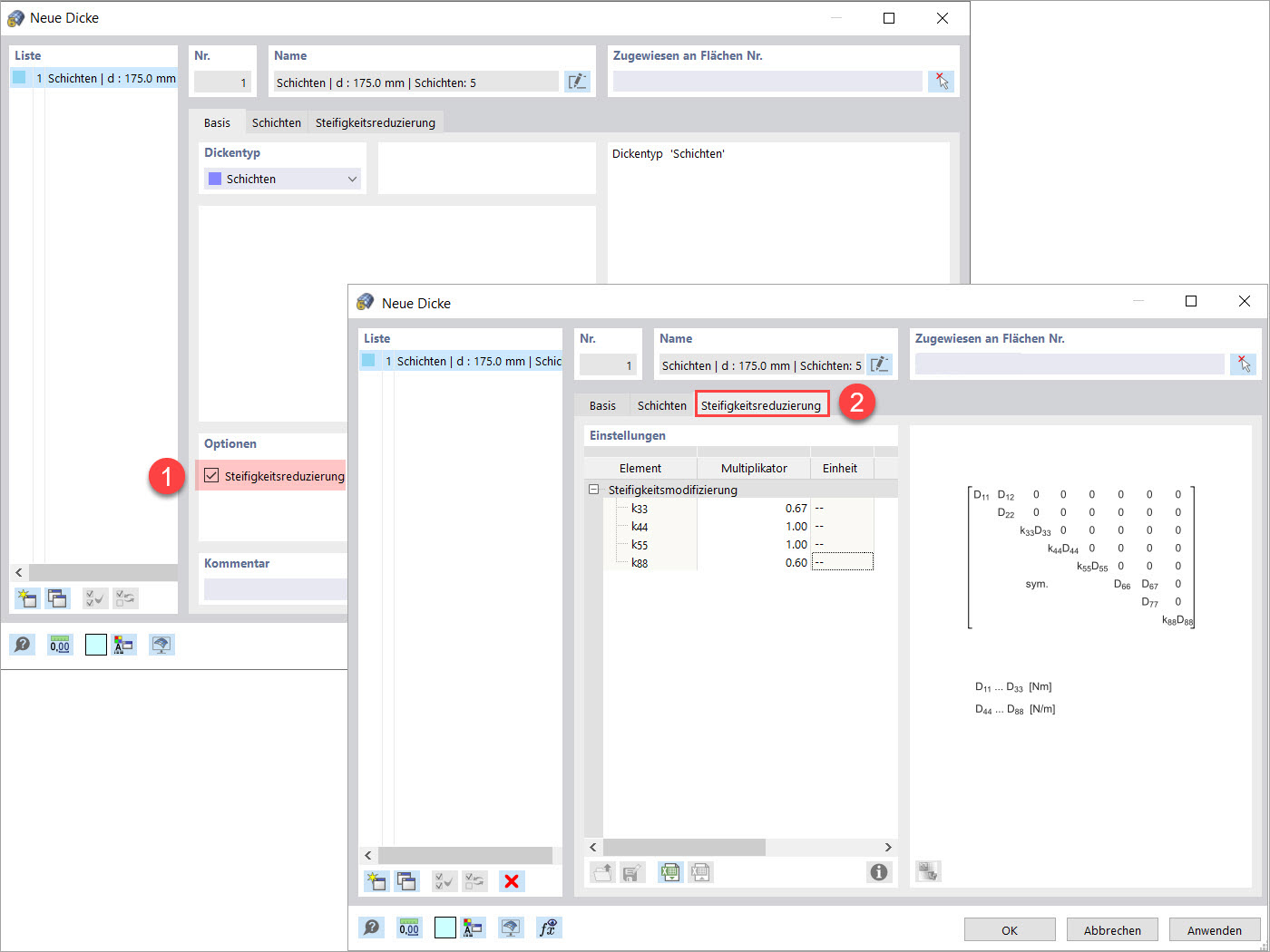Click Zugewiesen an Flächen Nr. field front window
This screenshot has height=952, width=1270.
pos(1070,364)
